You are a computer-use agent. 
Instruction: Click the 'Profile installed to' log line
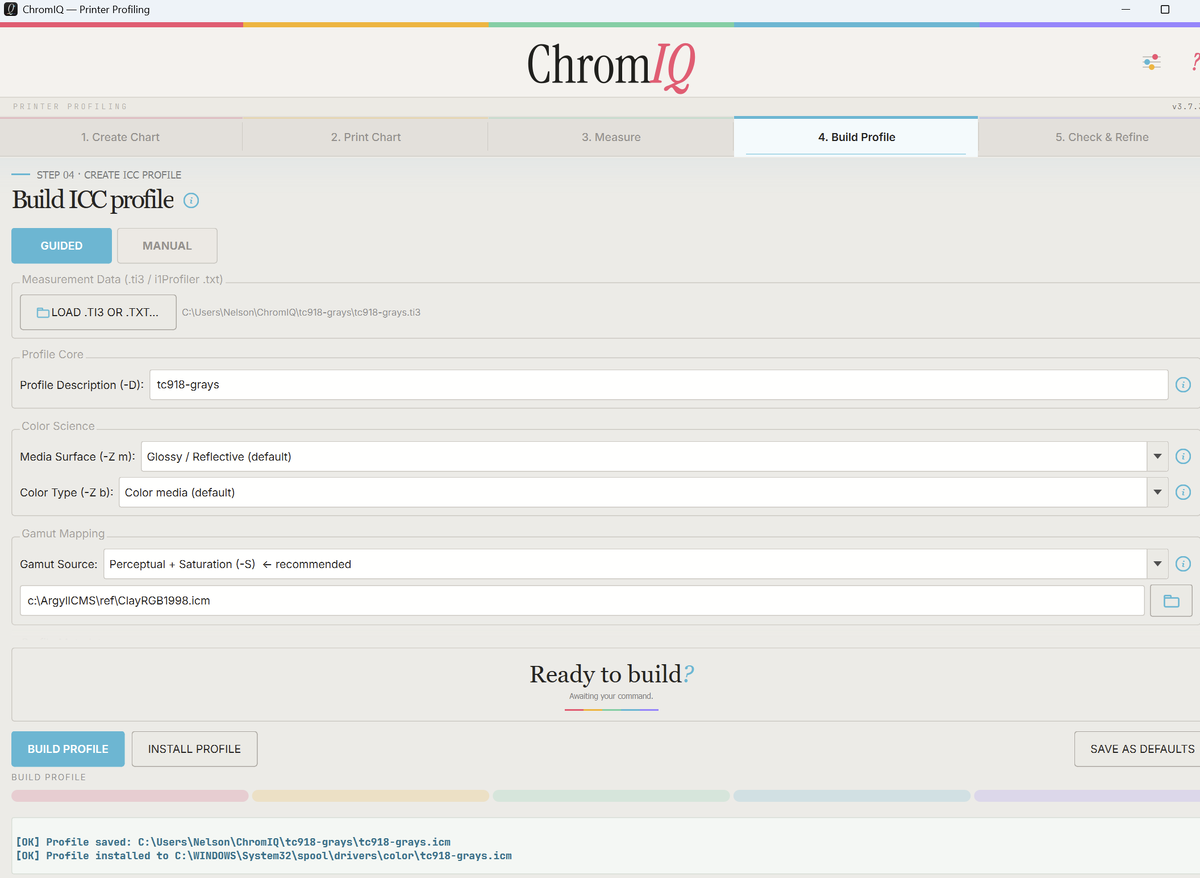(264, 856)
